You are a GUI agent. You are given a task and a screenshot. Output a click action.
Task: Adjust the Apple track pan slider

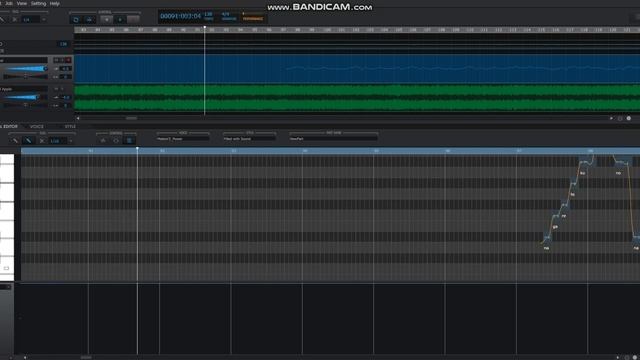click(x=26, y=105)
